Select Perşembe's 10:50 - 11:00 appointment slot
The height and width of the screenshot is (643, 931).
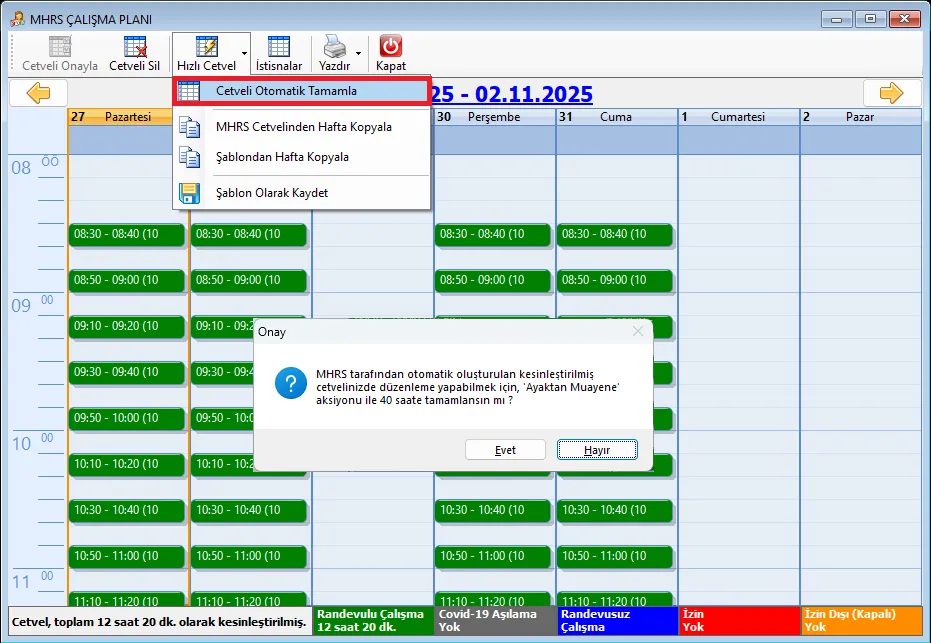tap(493, 556)
